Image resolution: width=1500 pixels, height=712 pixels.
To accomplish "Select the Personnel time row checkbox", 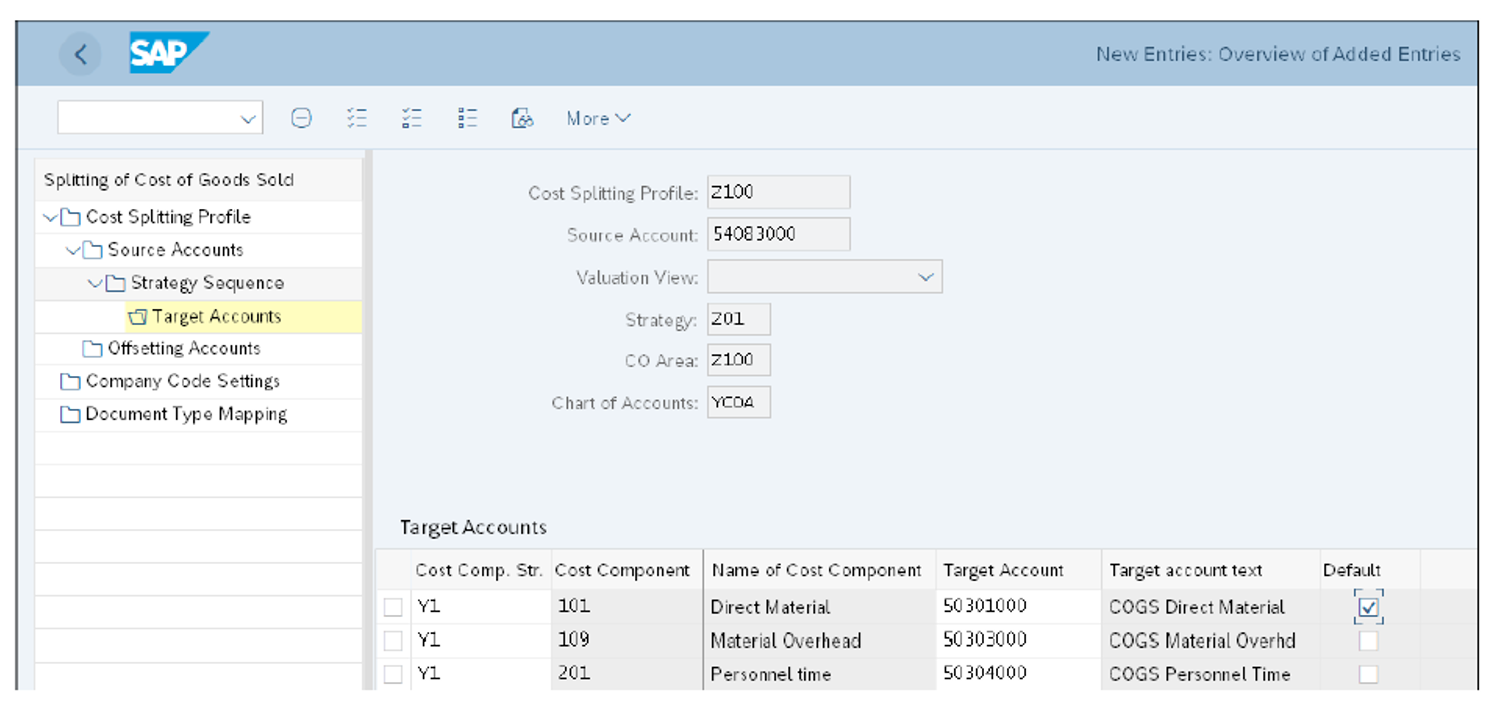I will coord(394,675).
